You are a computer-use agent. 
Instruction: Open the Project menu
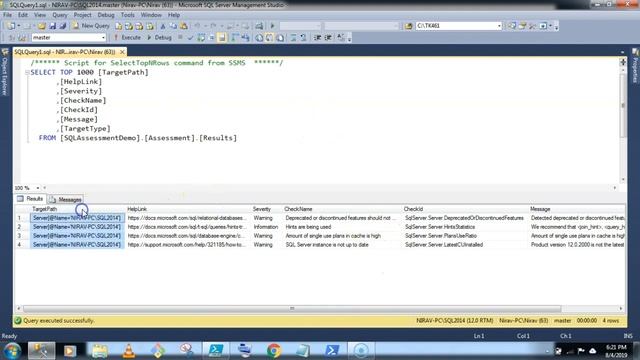click(82, 15)
